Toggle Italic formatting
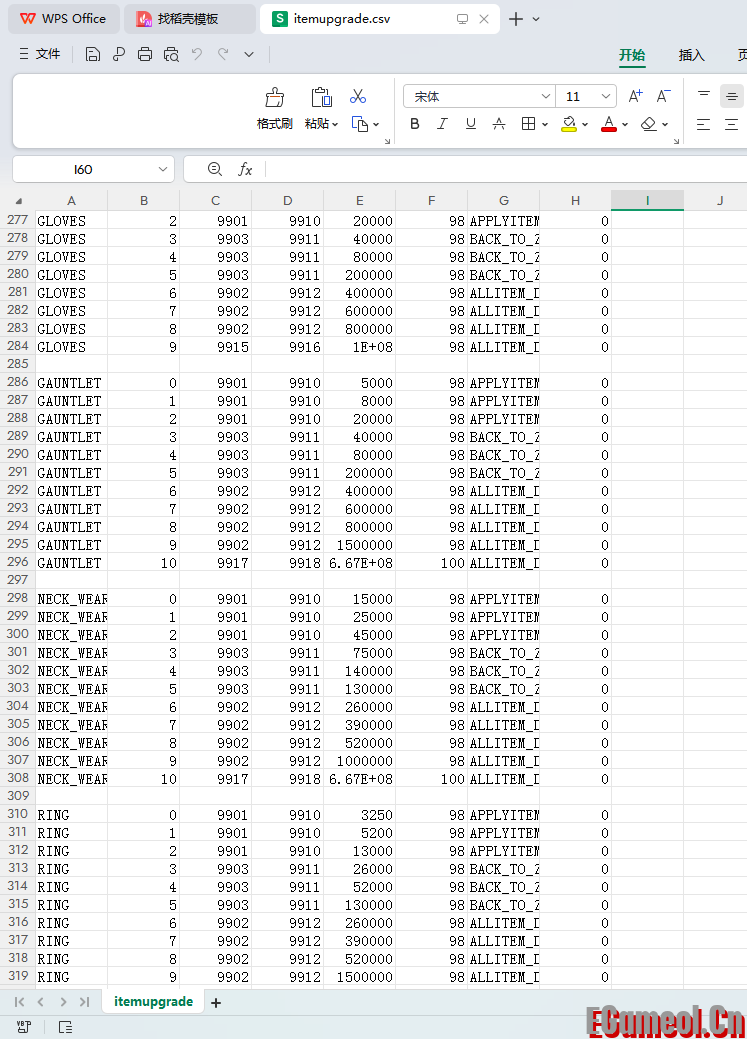The height and width of the screenshot is (1039, 747). pyautogui.click(x=443, y=124)
